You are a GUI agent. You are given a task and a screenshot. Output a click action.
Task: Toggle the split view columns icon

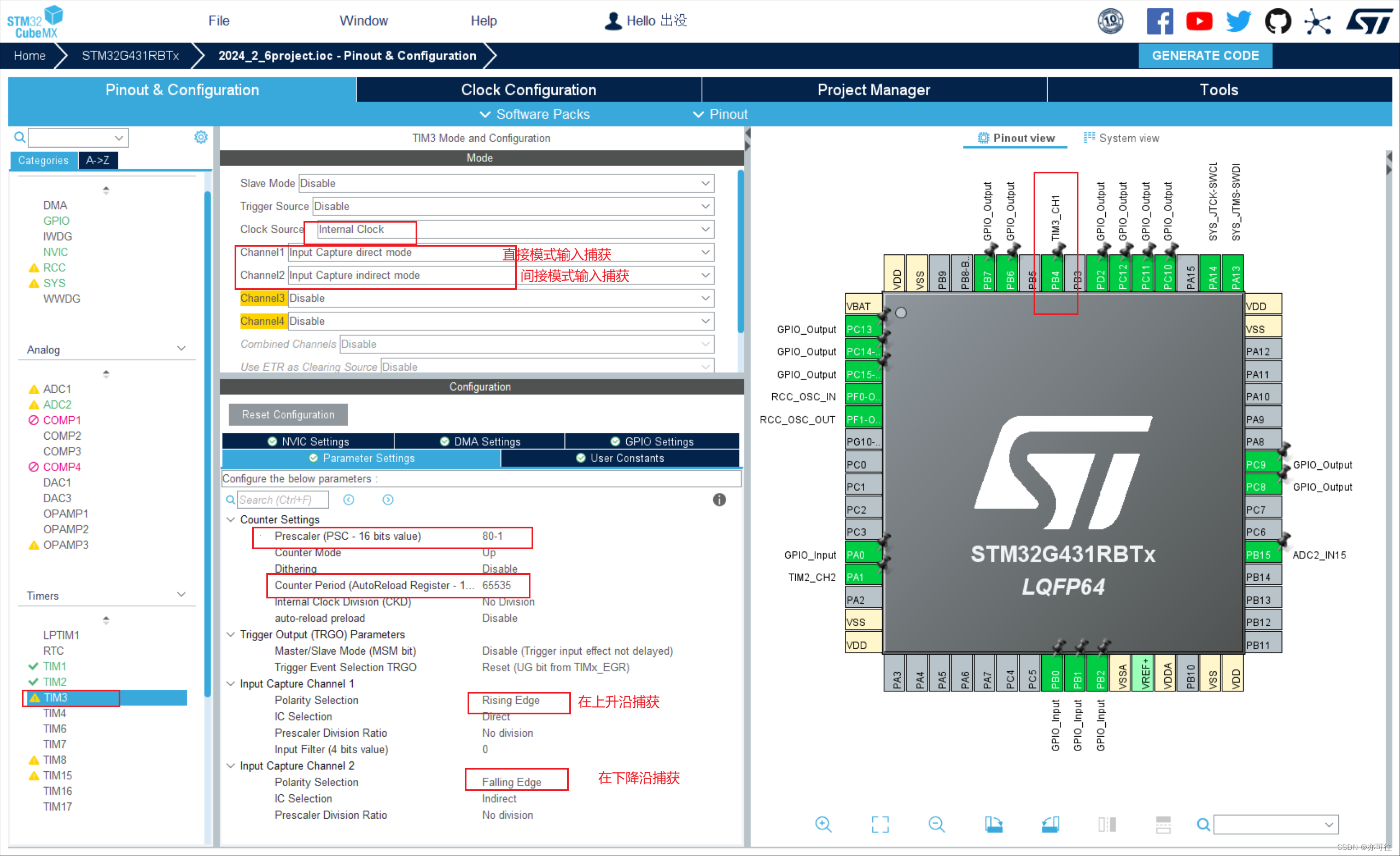pyautogui.click(x=1107, y=824)
